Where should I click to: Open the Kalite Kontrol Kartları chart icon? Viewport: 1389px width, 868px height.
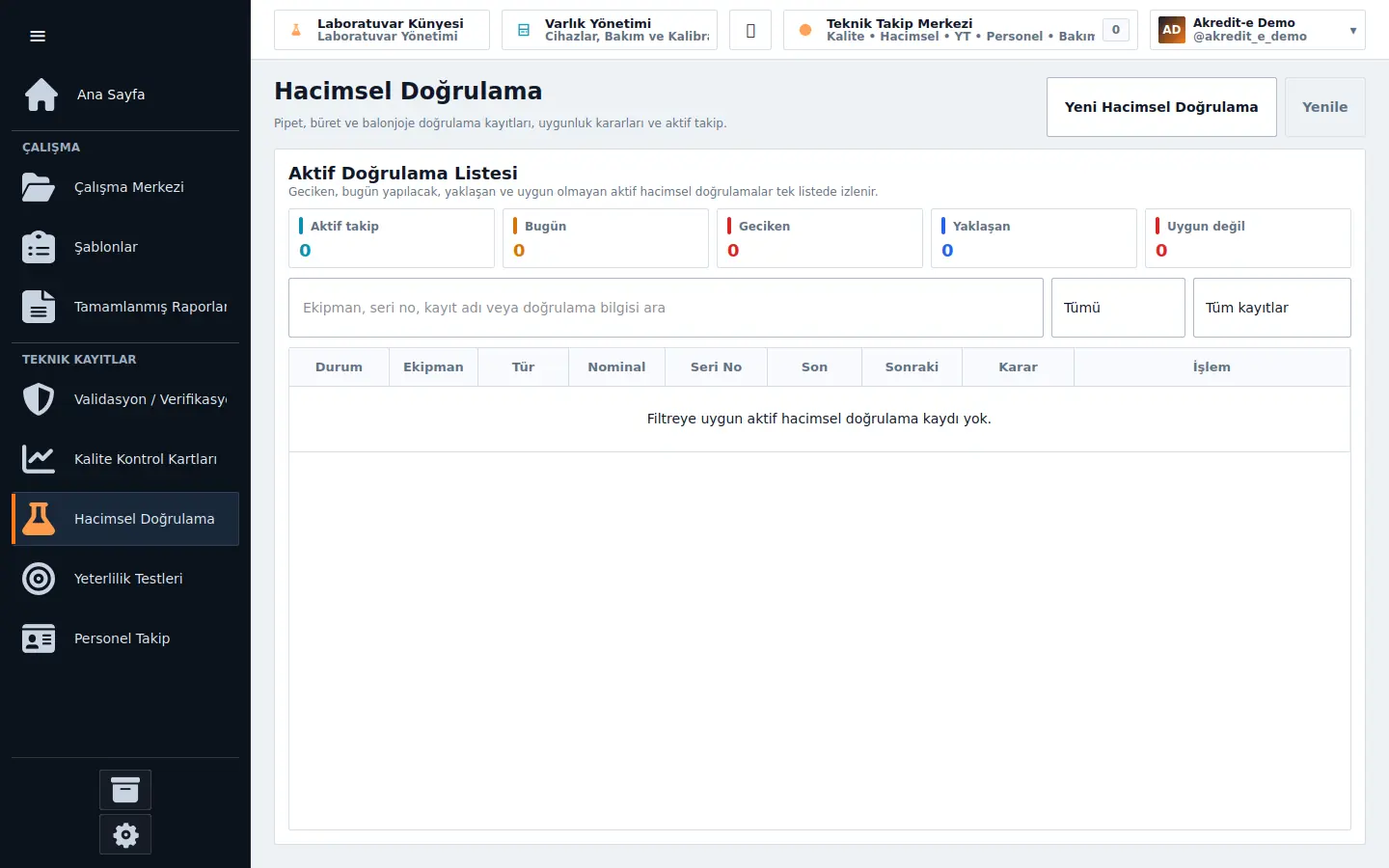coord(39,459)
